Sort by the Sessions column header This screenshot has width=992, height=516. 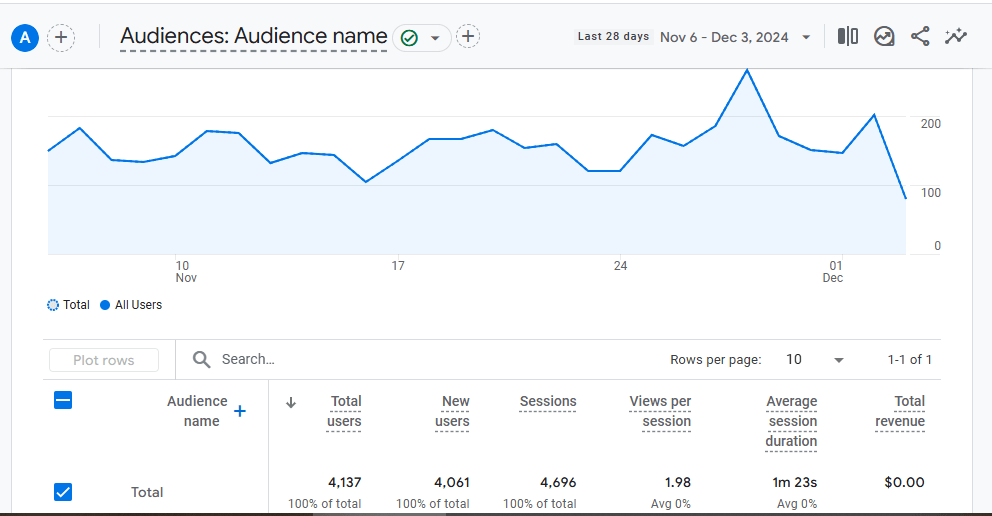point(548,402)
